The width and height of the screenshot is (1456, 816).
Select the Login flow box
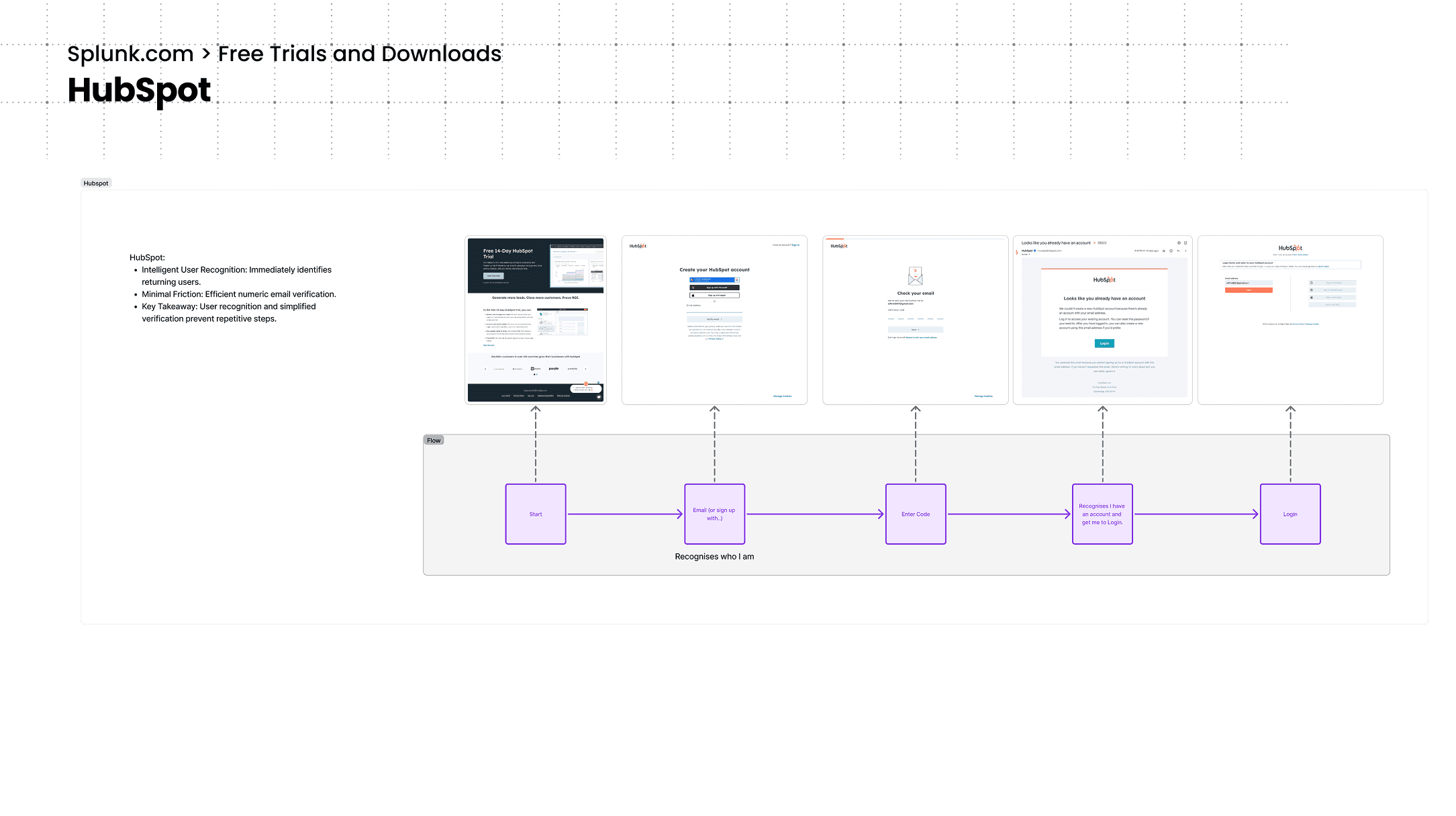1290,514
